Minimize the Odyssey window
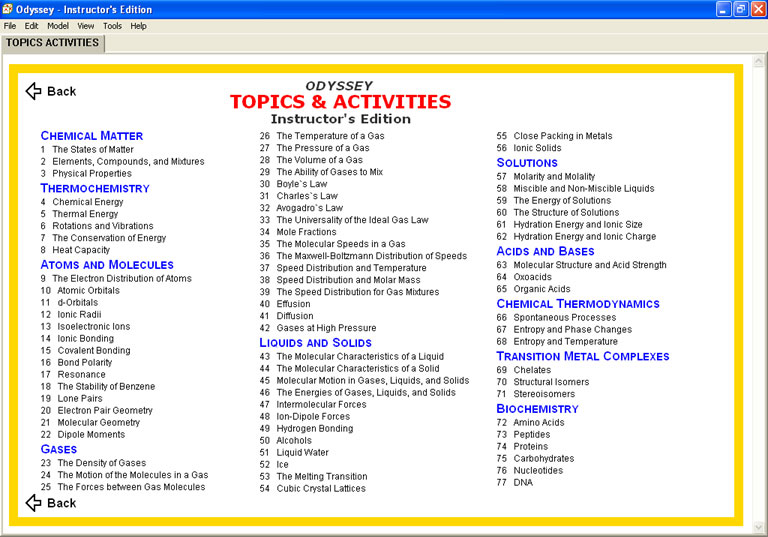Image resolution: width=768 pixels, height=537 pixels. click(723, 9)
